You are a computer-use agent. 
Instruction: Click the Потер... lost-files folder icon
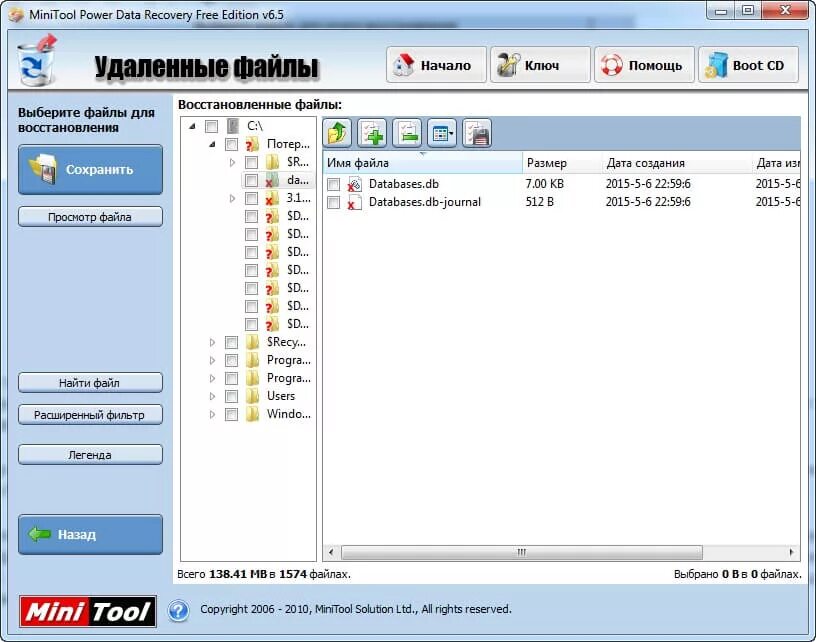[252, 144]
